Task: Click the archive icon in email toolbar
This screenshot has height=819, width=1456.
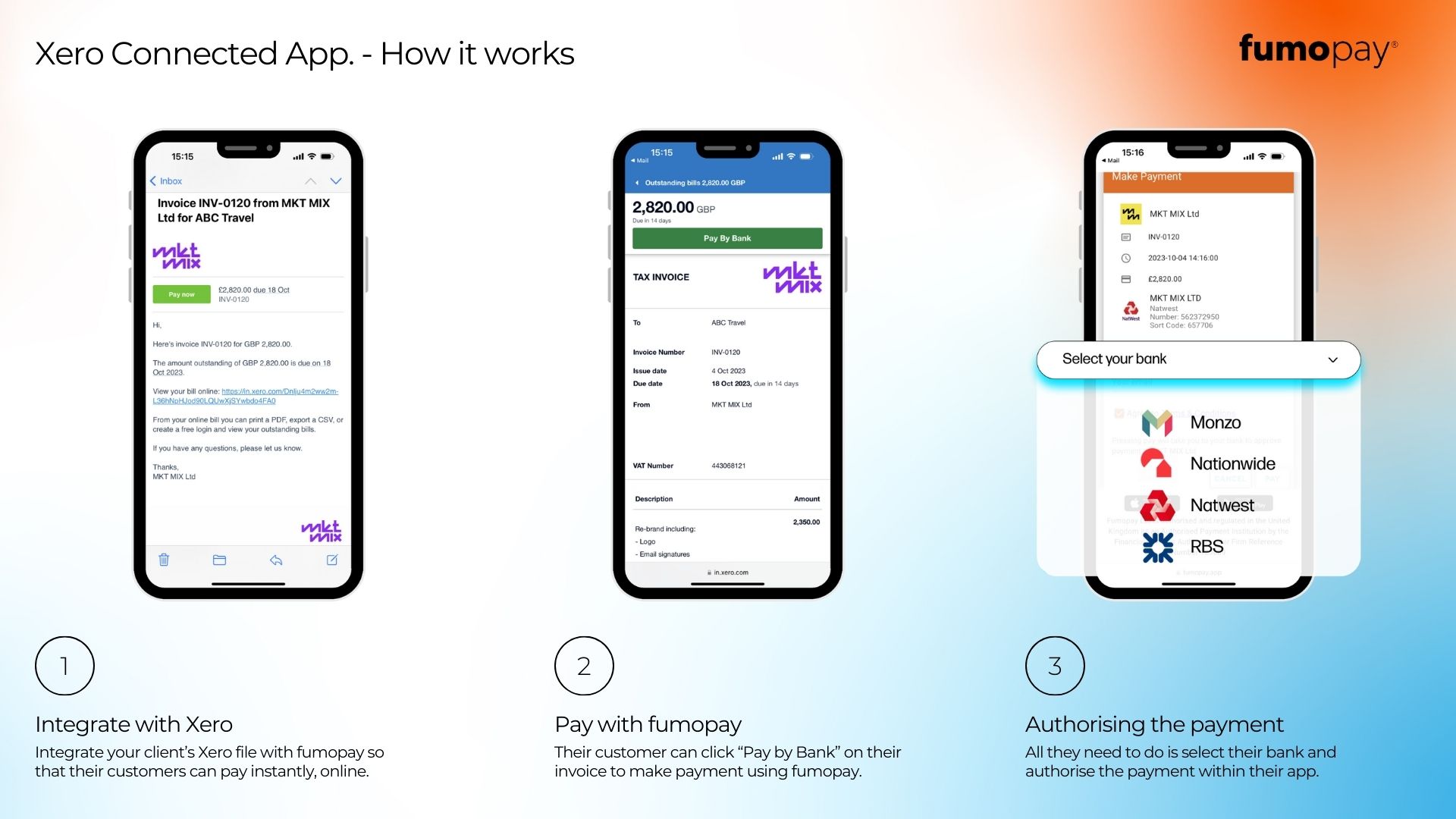Action: (219, 560)
